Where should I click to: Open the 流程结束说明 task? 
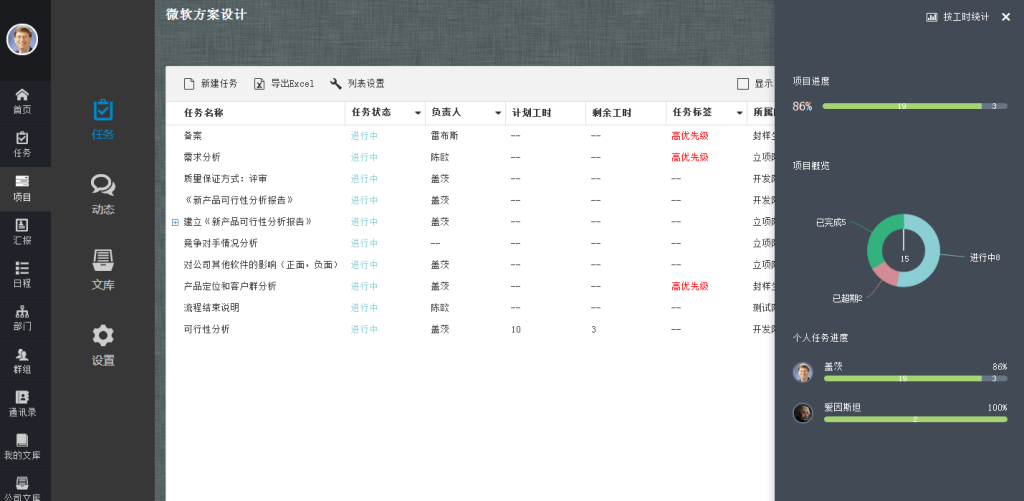pos(212,308)
